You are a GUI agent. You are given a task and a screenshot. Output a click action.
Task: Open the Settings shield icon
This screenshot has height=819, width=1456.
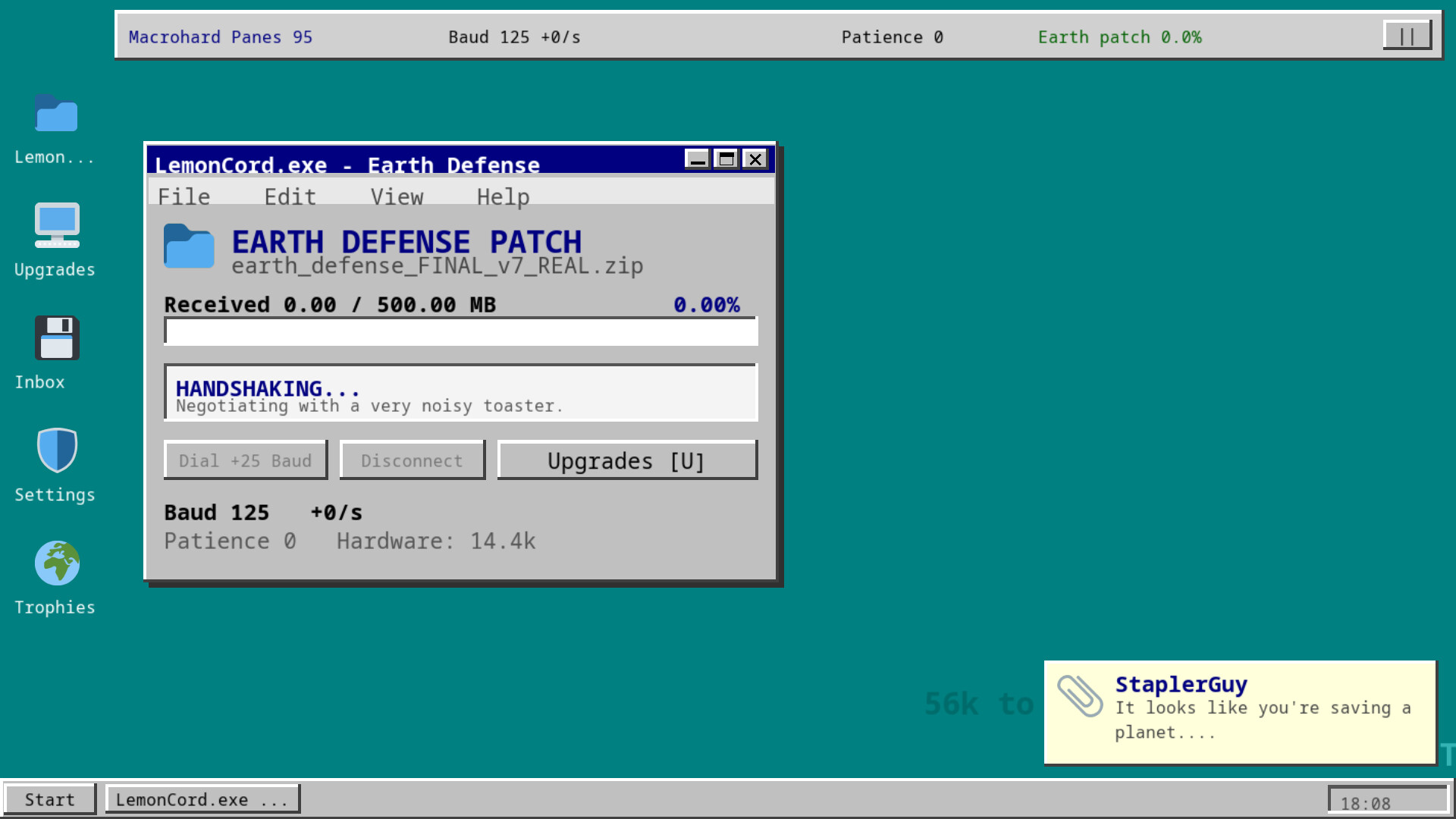click(56, 450)
